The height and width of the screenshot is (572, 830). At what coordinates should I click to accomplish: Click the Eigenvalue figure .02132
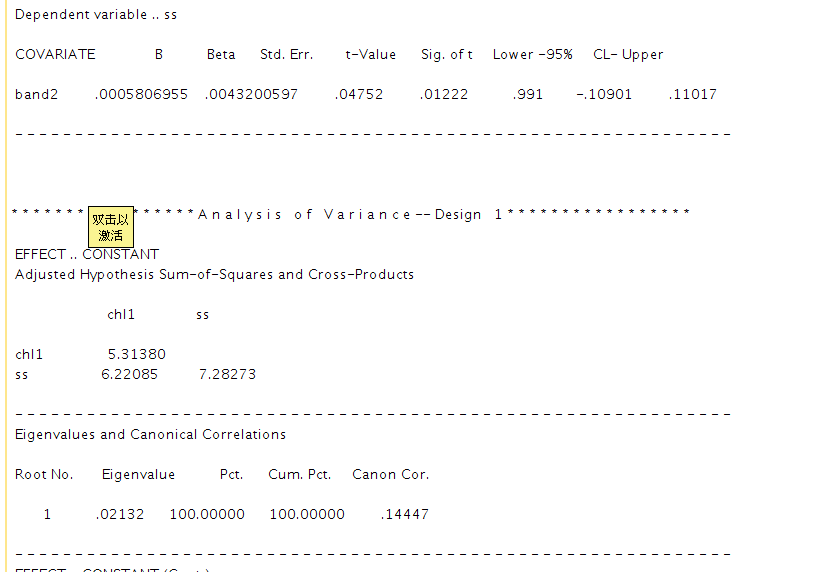coord(120,514)
